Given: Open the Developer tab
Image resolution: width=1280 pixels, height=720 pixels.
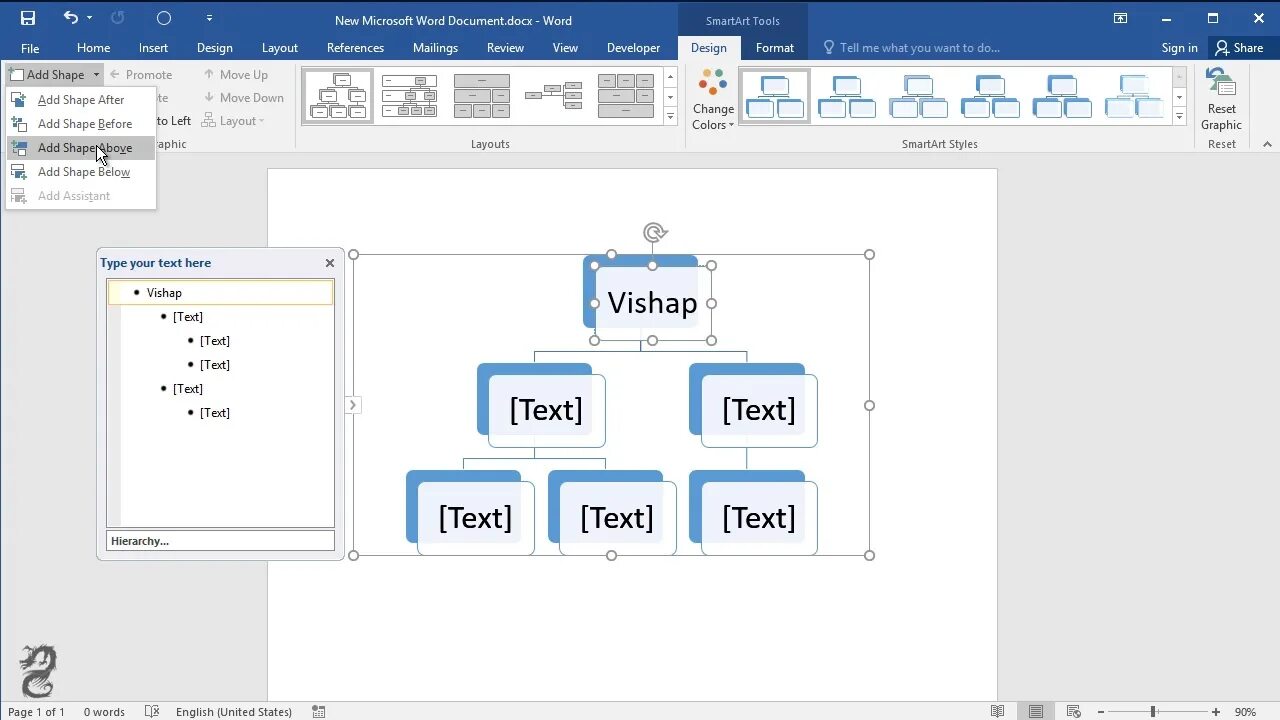Looking at the screenshot, I should tap(633, 48).
